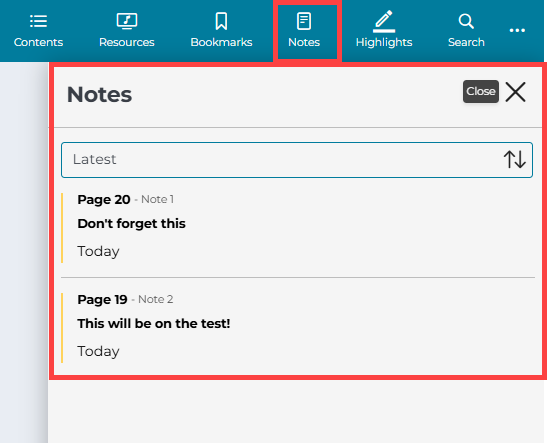Open the Contents list icon
This screenshot has height=443, width=547.
[38, 21]
